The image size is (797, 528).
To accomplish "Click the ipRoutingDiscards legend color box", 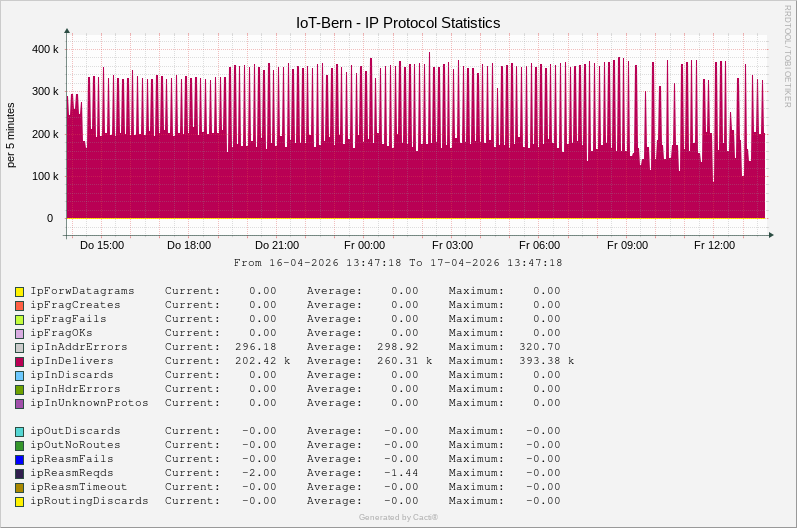I will [19, 501].
